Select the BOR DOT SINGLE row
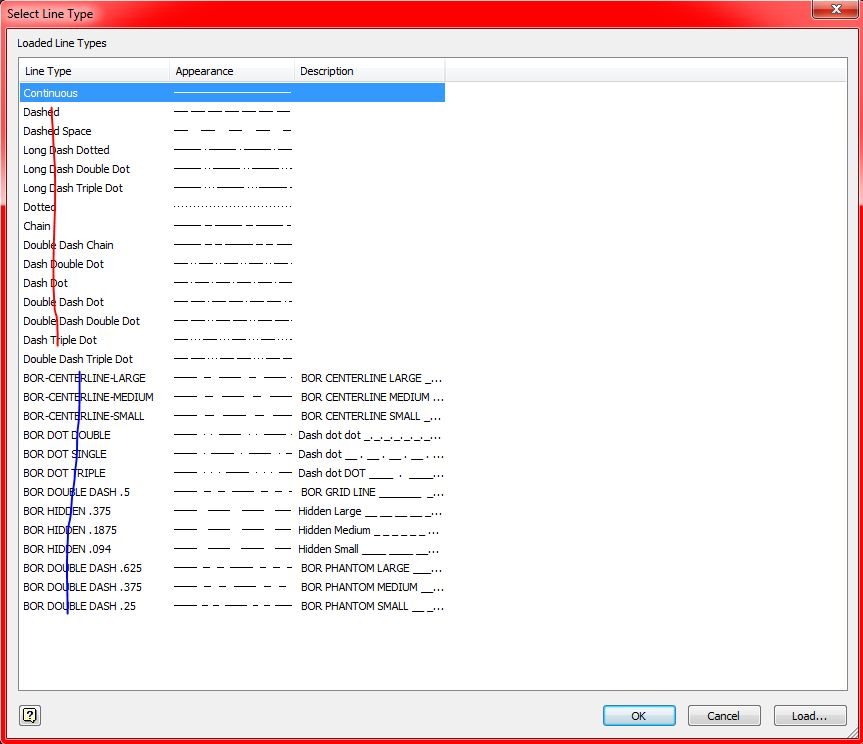Screen dimensions: 863x744 232,454
